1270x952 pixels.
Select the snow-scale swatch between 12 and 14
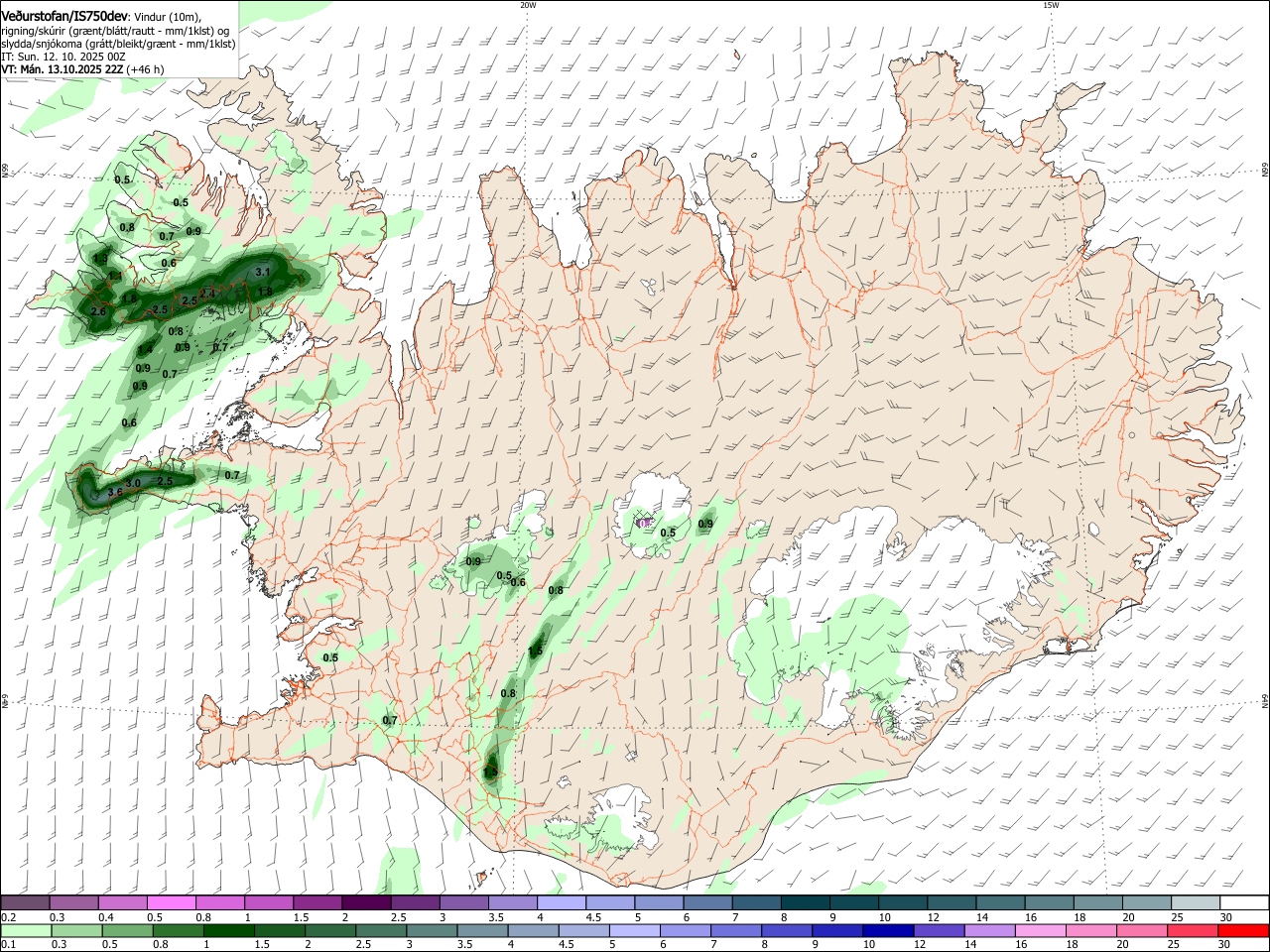click(x=951, y=903)
